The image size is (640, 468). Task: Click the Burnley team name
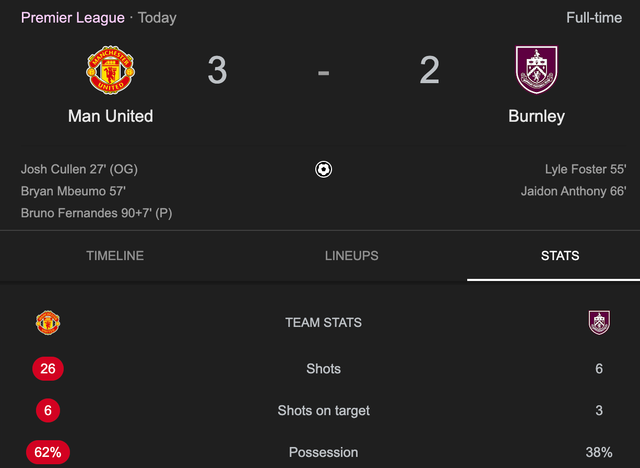(536, 116)
